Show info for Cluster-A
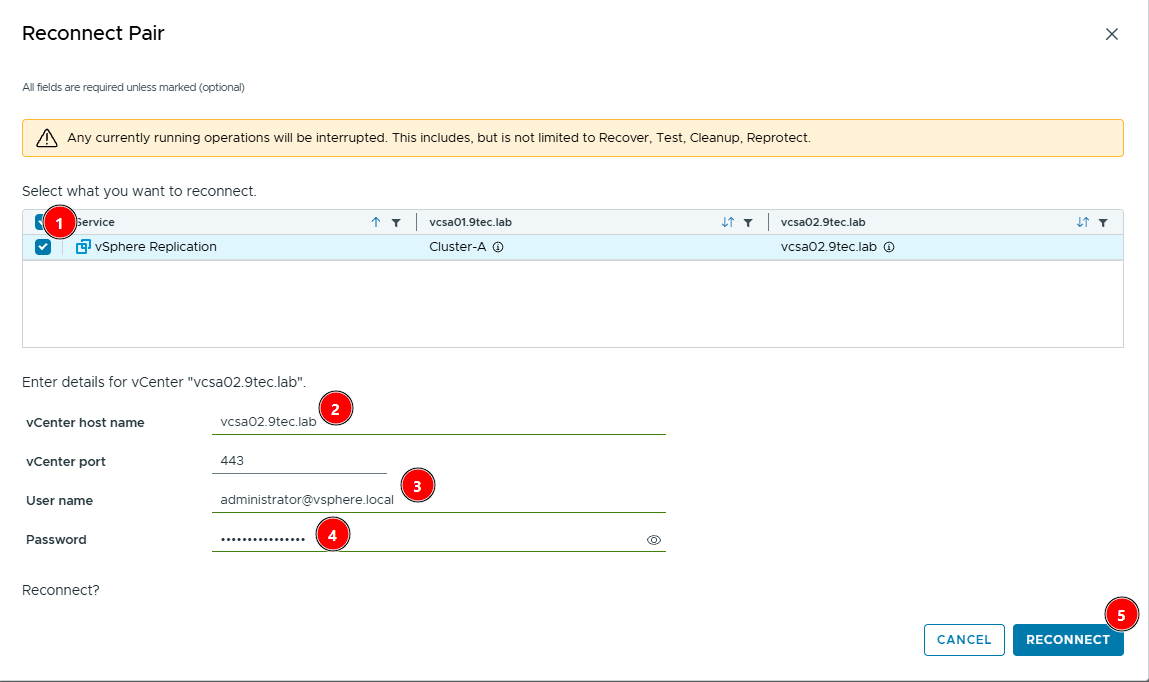Viewport: 1149px width, 682px height. (x=498, y=247)
